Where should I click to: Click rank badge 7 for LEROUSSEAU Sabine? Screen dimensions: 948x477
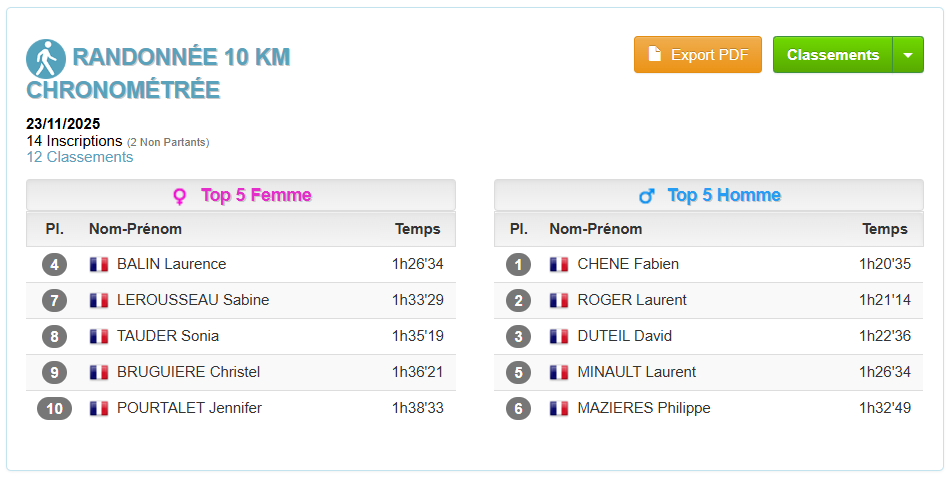click(x=54, y=300)
